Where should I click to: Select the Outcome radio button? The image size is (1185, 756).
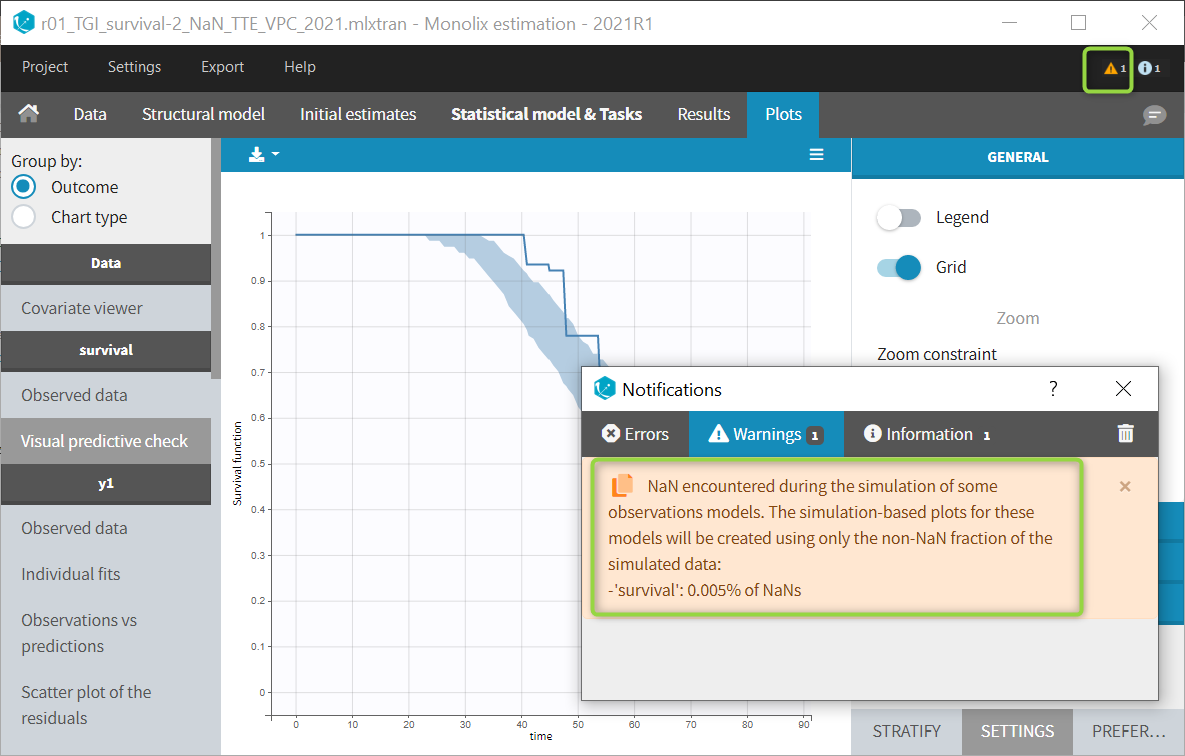point(24,187)
